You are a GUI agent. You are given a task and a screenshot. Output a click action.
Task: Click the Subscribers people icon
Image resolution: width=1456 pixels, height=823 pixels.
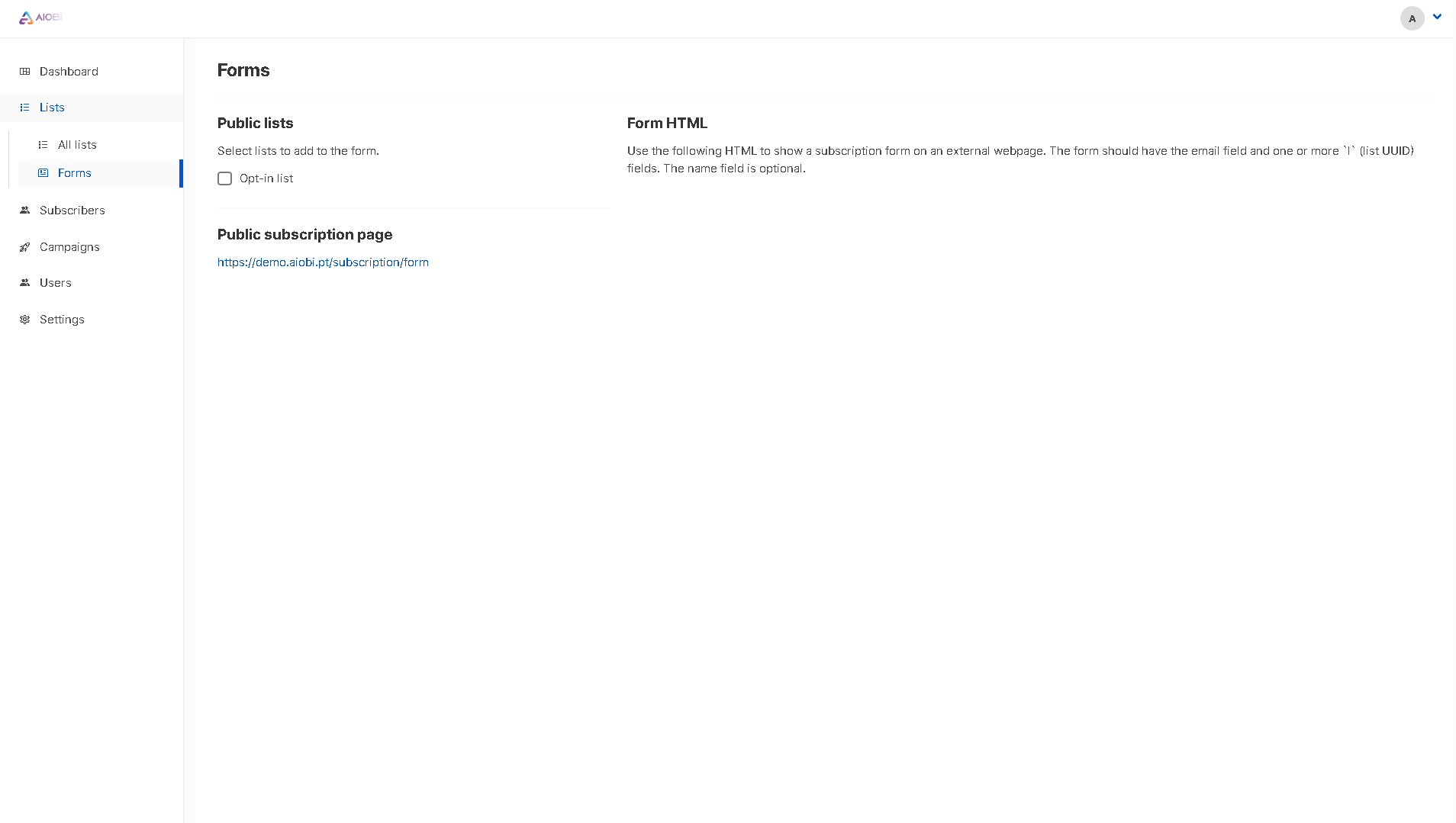[x=24, y=210]
